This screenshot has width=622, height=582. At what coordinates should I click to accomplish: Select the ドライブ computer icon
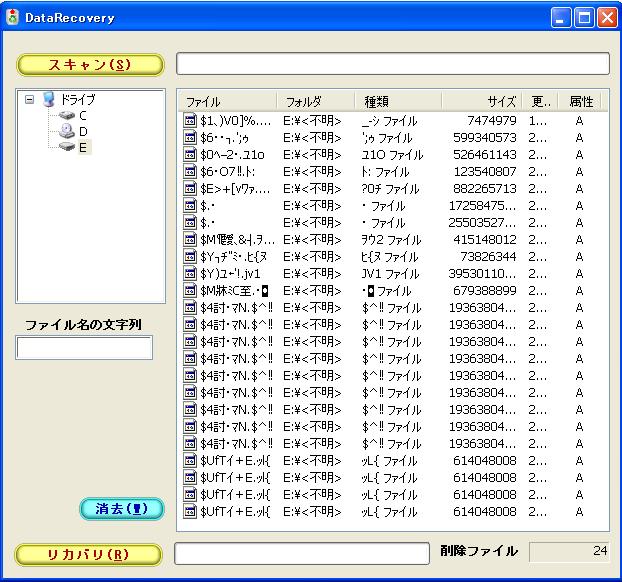pyautogui.click(x=49, y=99)
